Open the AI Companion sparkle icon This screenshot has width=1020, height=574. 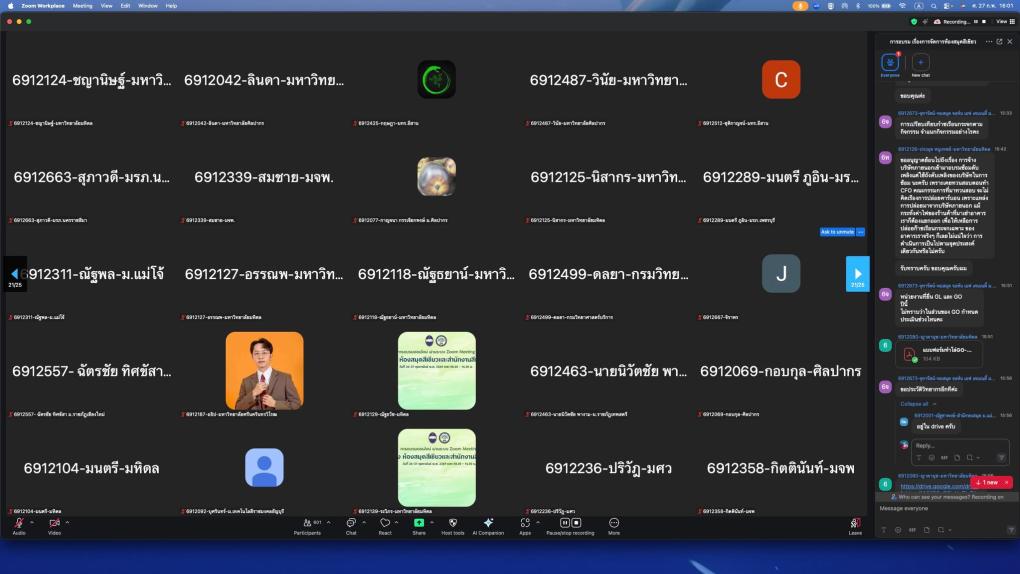pos(488,523)
